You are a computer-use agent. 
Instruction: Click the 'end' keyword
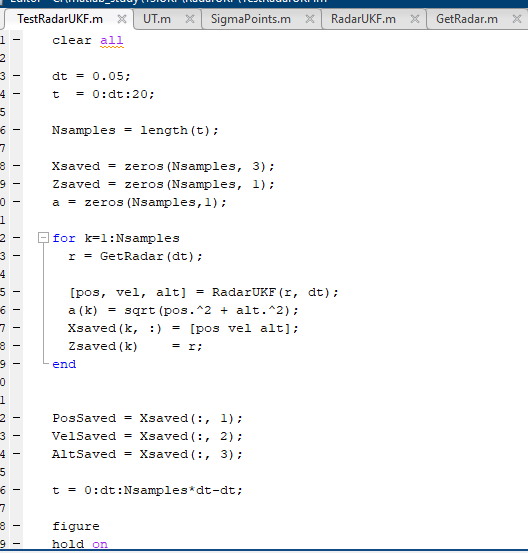pyautogui.click(x=64, y=364)
